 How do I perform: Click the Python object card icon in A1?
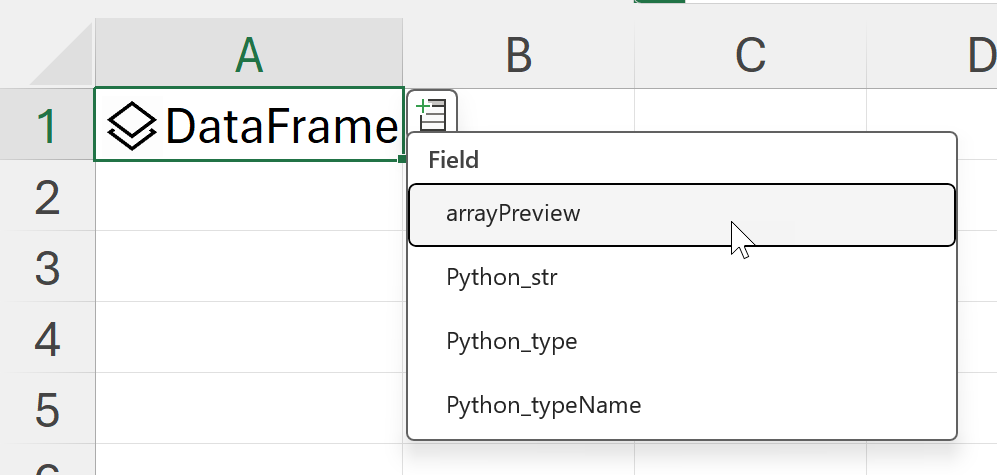pyautogui.click(x=132, y=126)
